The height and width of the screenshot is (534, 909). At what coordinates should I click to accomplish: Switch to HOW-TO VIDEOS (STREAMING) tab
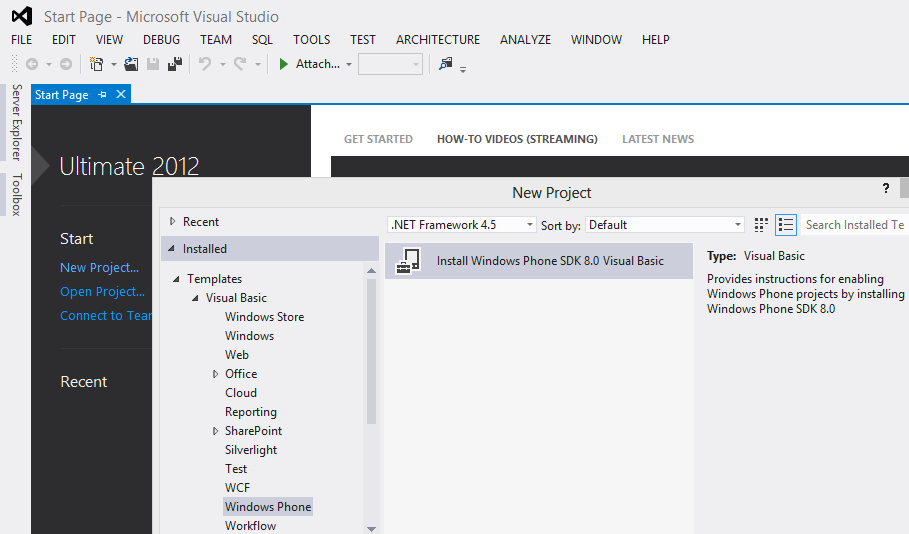(x=517, y=139)
